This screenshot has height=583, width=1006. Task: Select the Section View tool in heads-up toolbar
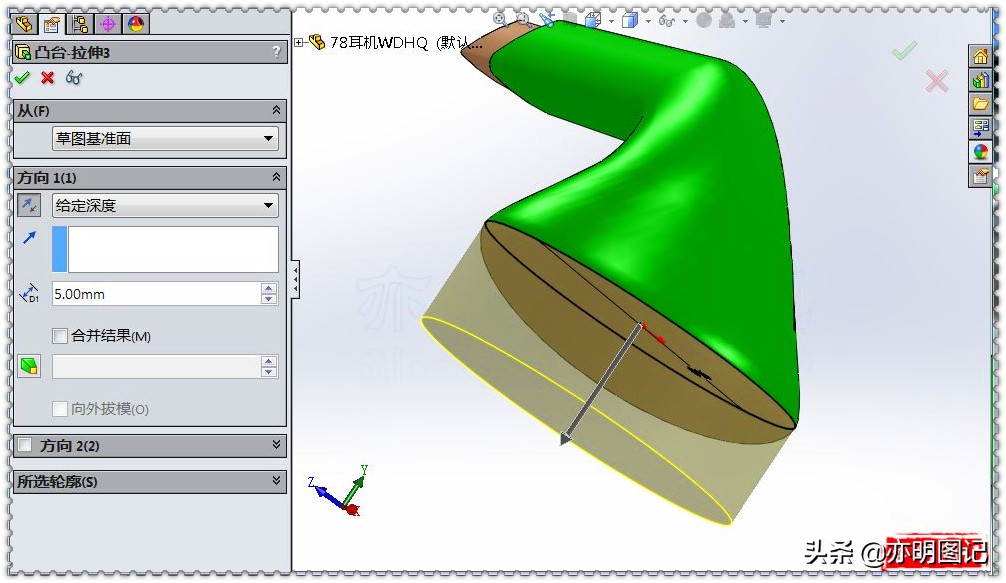click(548, 19)
